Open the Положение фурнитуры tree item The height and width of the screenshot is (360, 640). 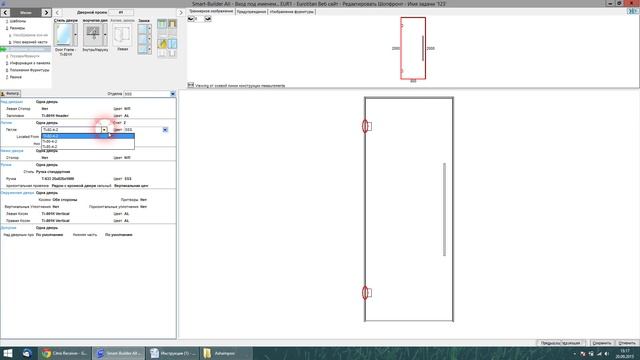[29, 70]
